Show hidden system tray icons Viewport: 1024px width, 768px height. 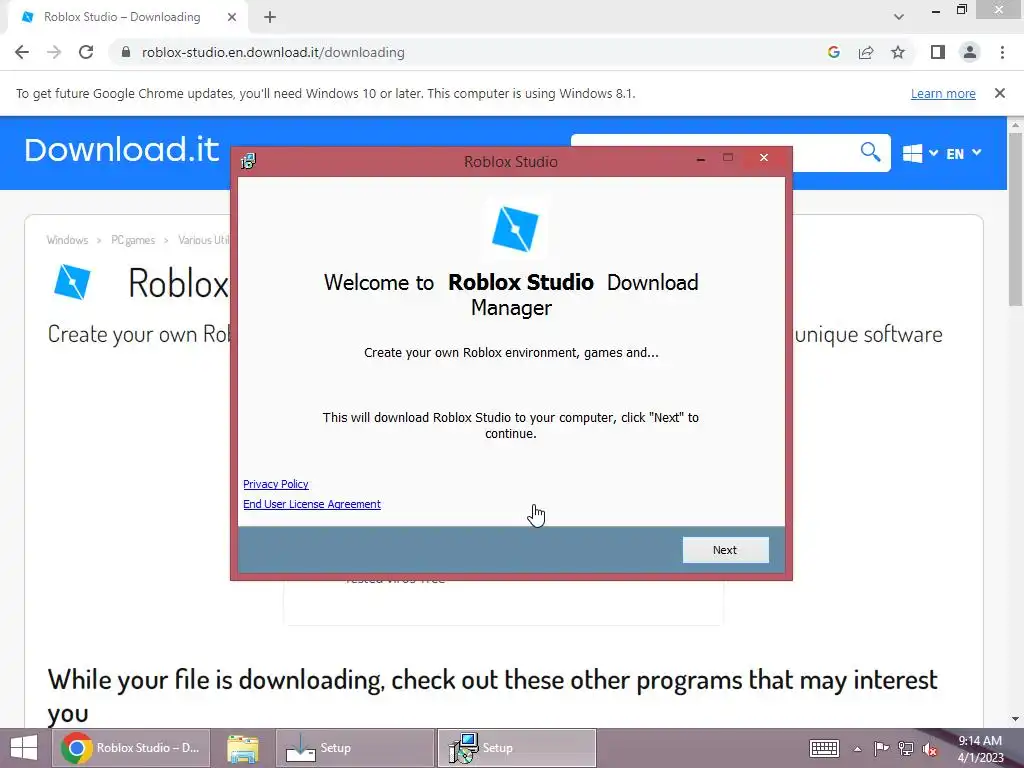(x=857, y=749)
